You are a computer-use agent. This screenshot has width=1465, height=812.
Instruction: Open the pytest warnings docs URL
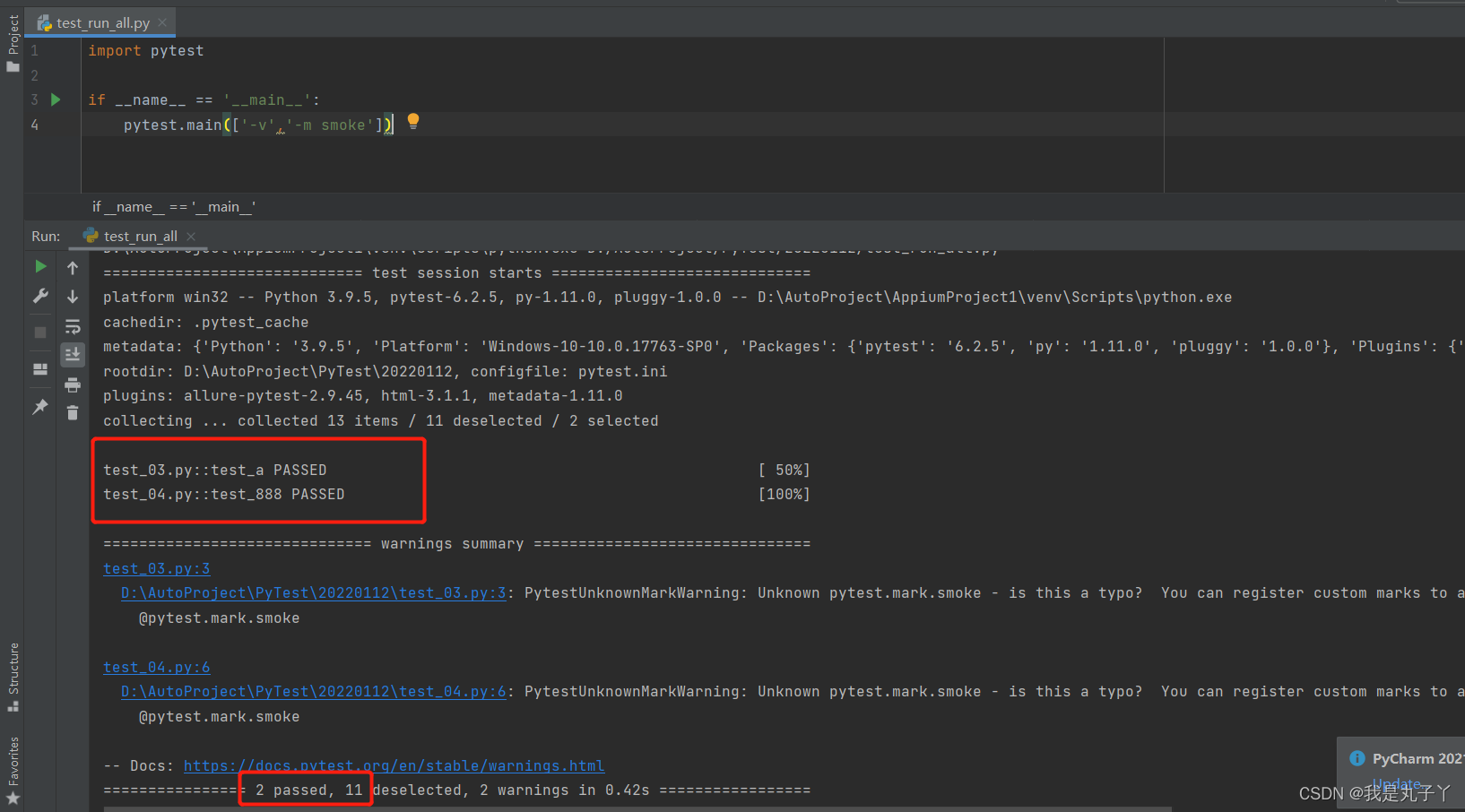(394, 765)
